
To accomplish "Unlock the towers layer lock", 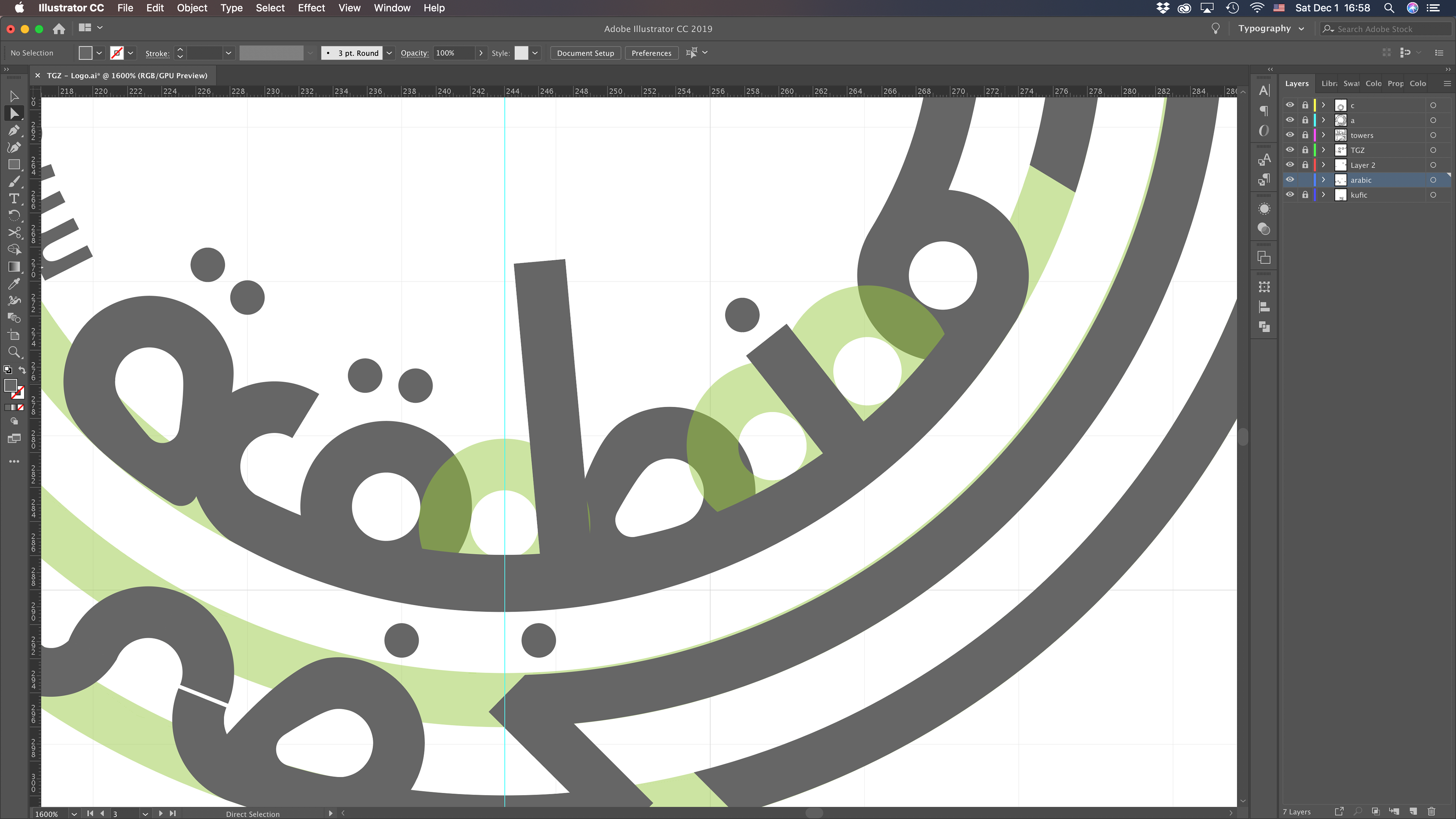I will [x=1305, y=135].
